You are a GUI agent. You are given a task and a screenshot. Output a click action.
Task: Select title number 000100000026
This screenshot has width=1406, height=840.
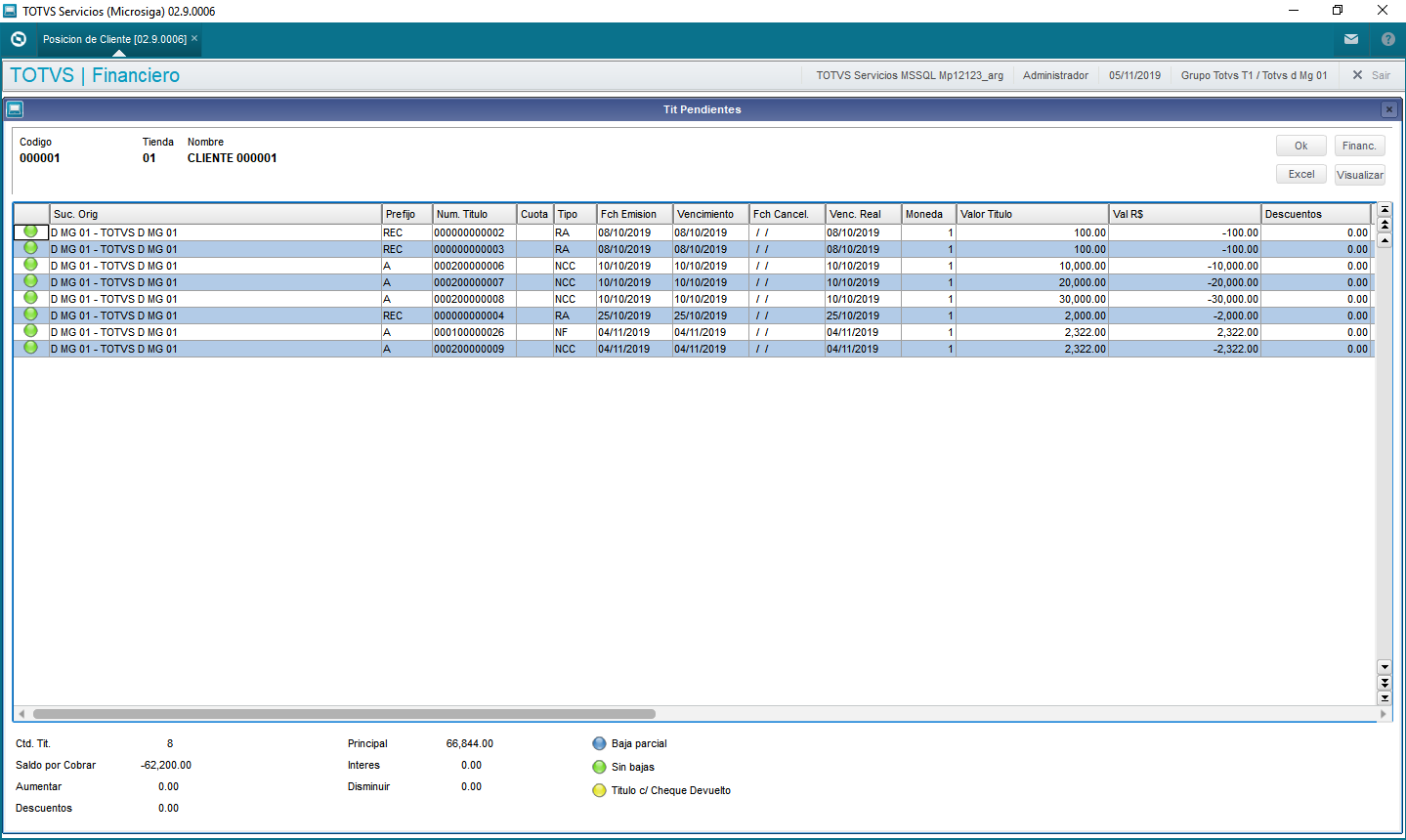tap(474, 332)
